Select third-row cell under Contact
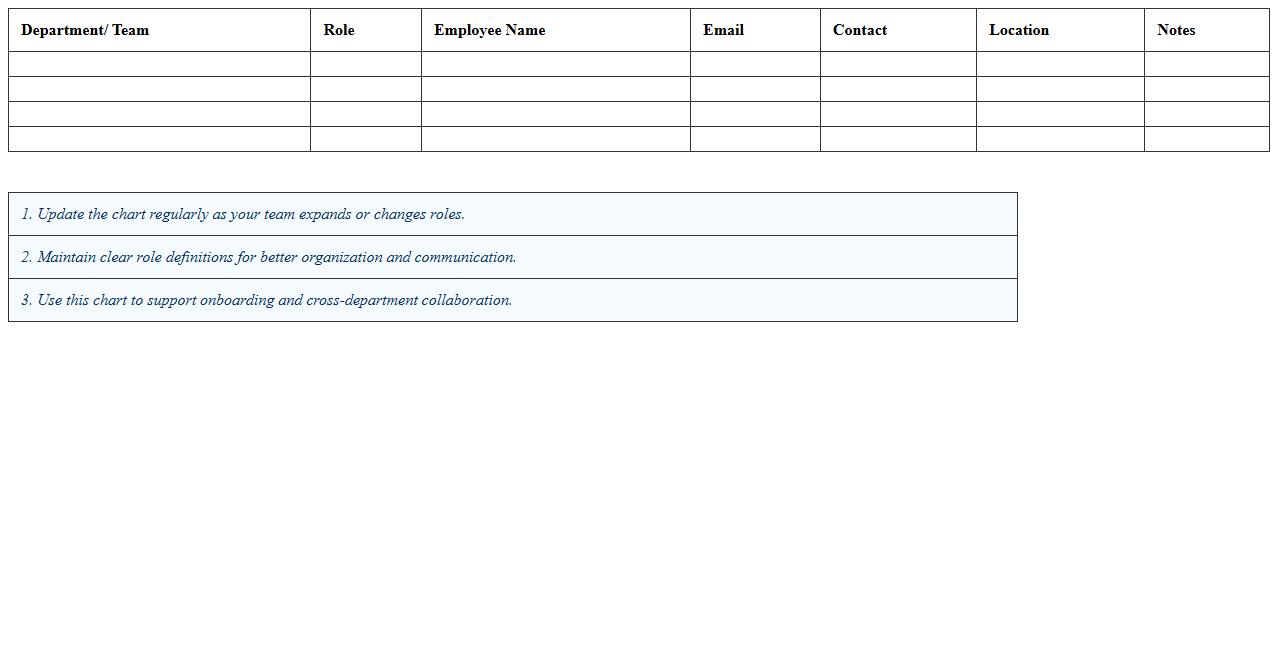 pyautogui.click(x=898, y=114)
